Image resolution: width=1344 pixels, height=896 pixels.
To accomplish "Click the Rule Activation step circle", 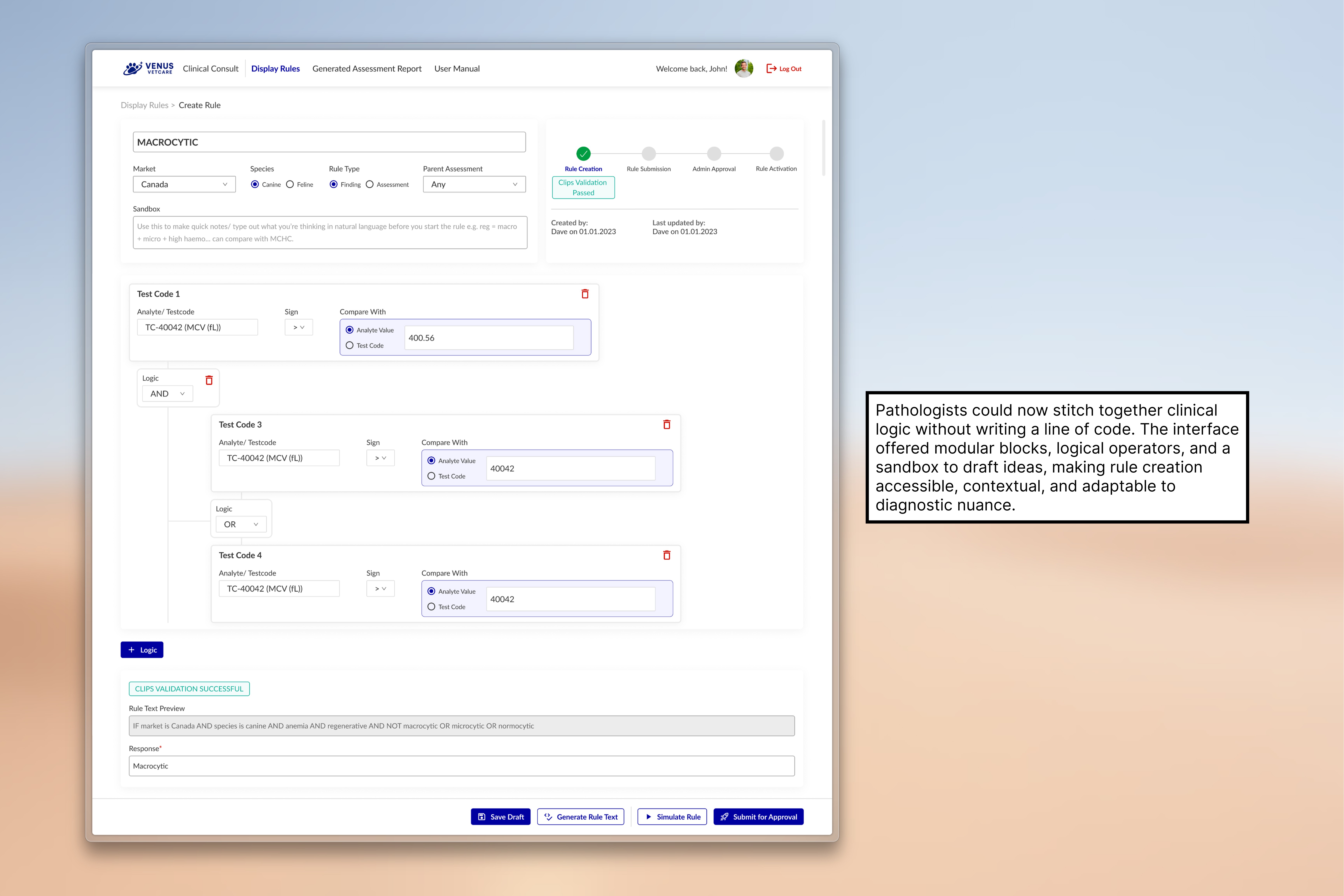I will click(777, 154).
